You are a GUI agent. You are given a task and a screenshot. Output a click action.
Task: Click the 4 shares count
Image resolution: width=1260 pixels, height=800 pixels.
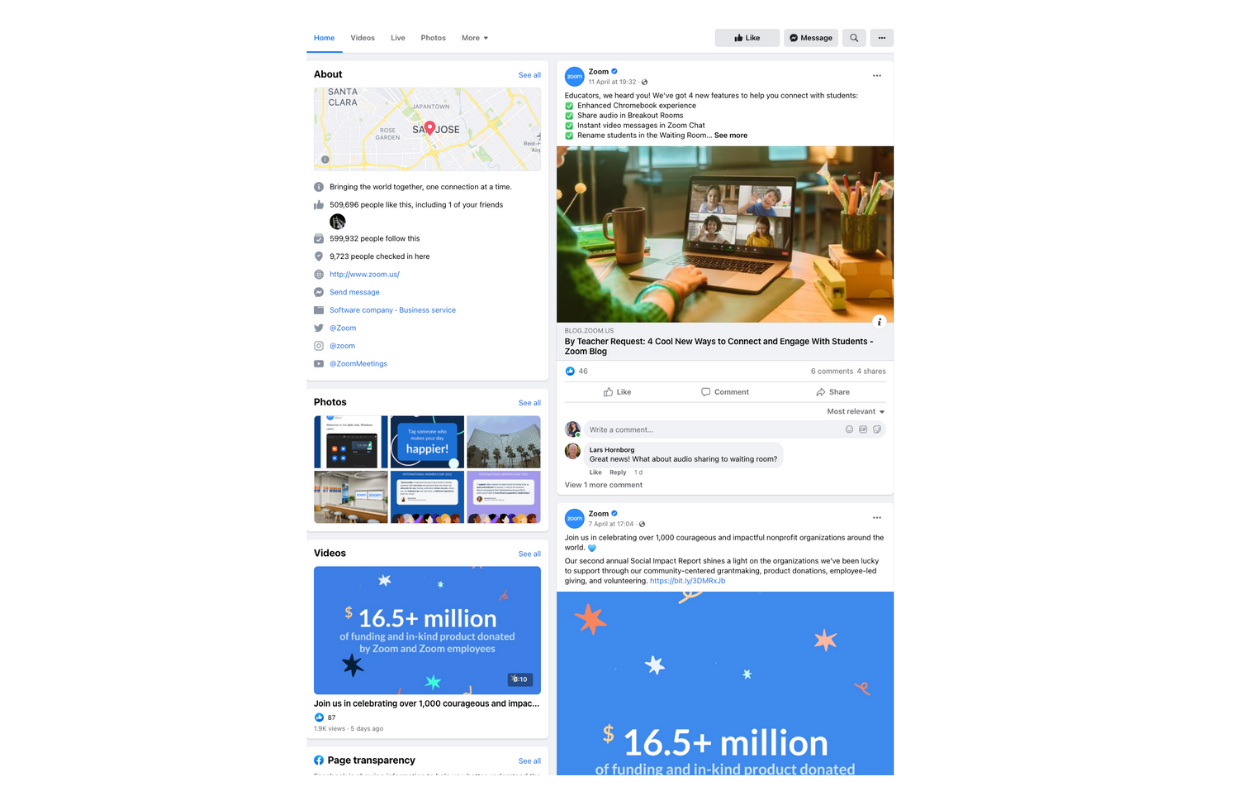(x=871, y=371)
